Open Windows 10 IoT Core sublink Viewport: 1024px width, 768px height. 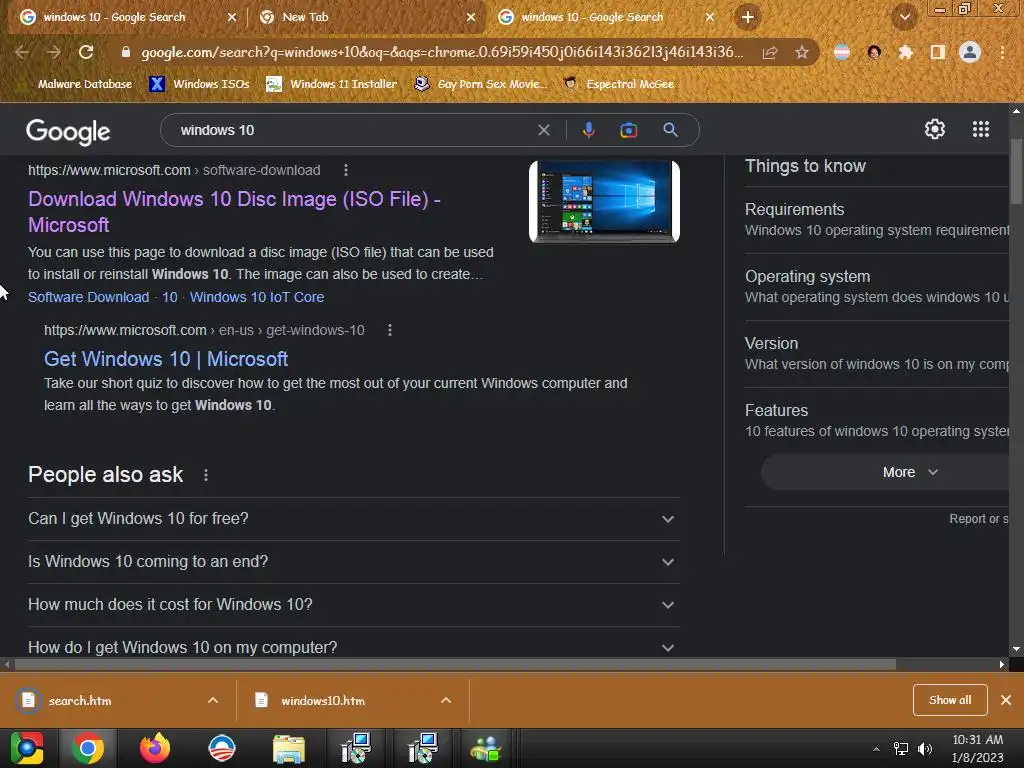(257, 297)
